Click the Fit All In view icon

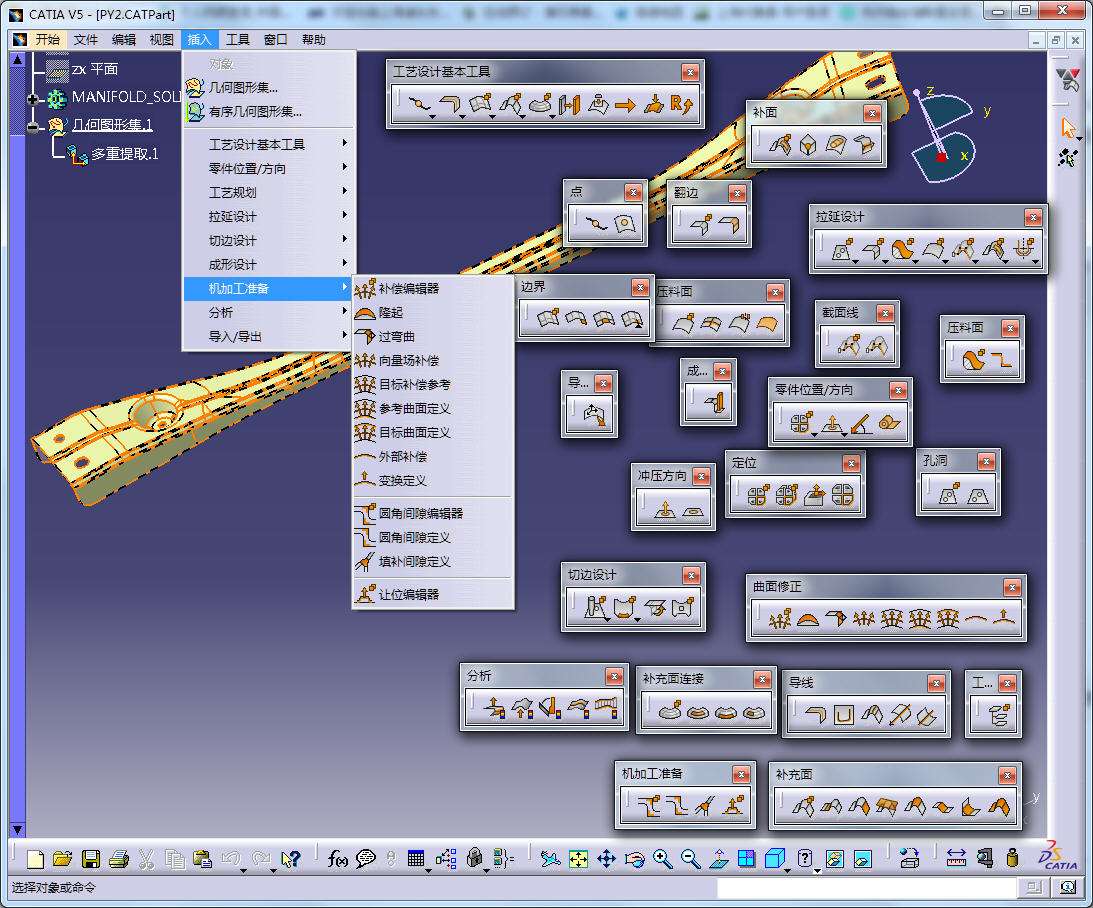tap(579, 859)
